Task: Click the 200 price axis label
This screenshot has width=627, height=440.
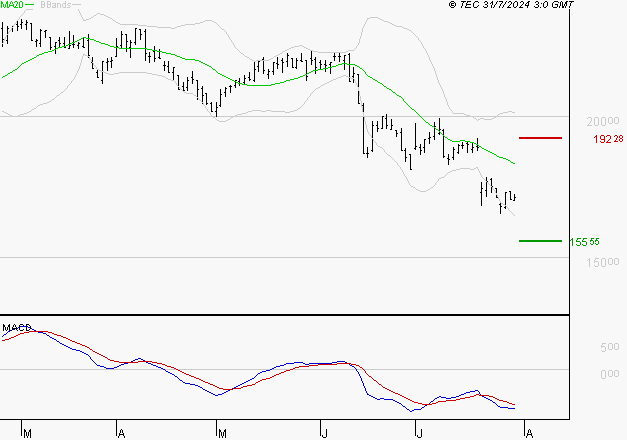Action: point(603,121)
